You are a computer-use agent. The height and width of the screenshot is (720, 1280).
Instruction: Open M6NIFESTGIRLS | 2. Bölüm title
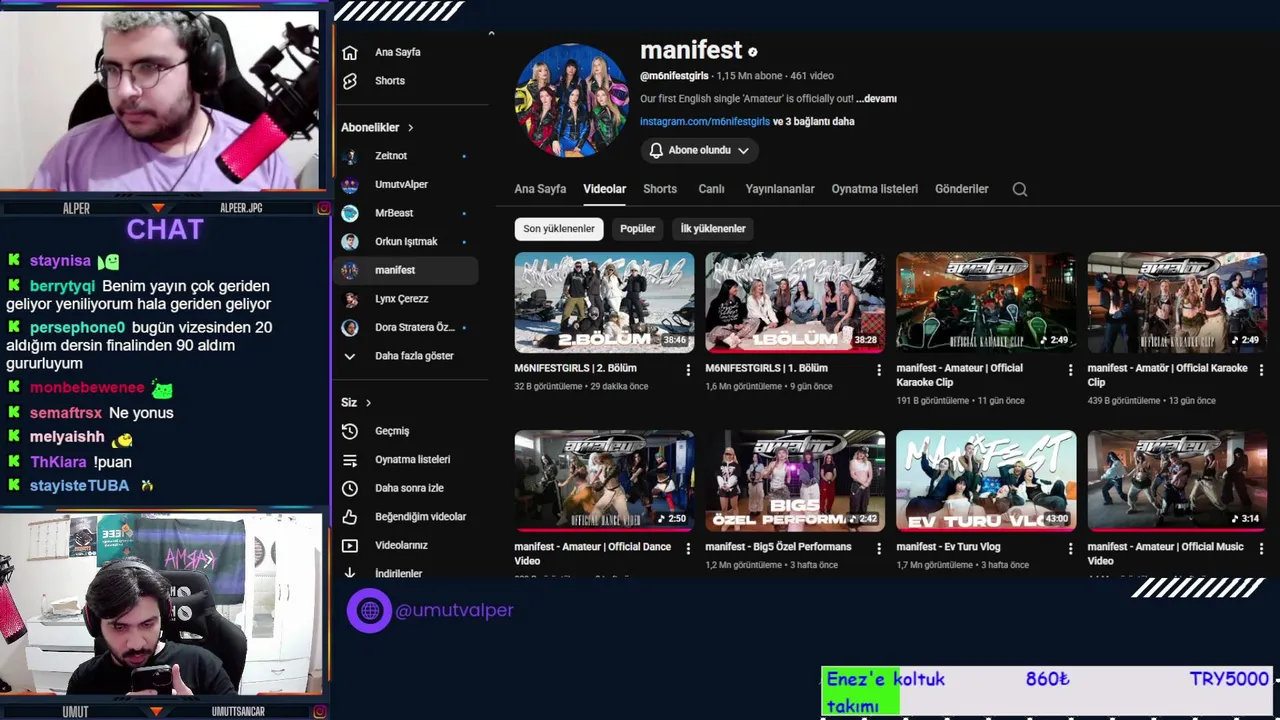tap(575, 368)
